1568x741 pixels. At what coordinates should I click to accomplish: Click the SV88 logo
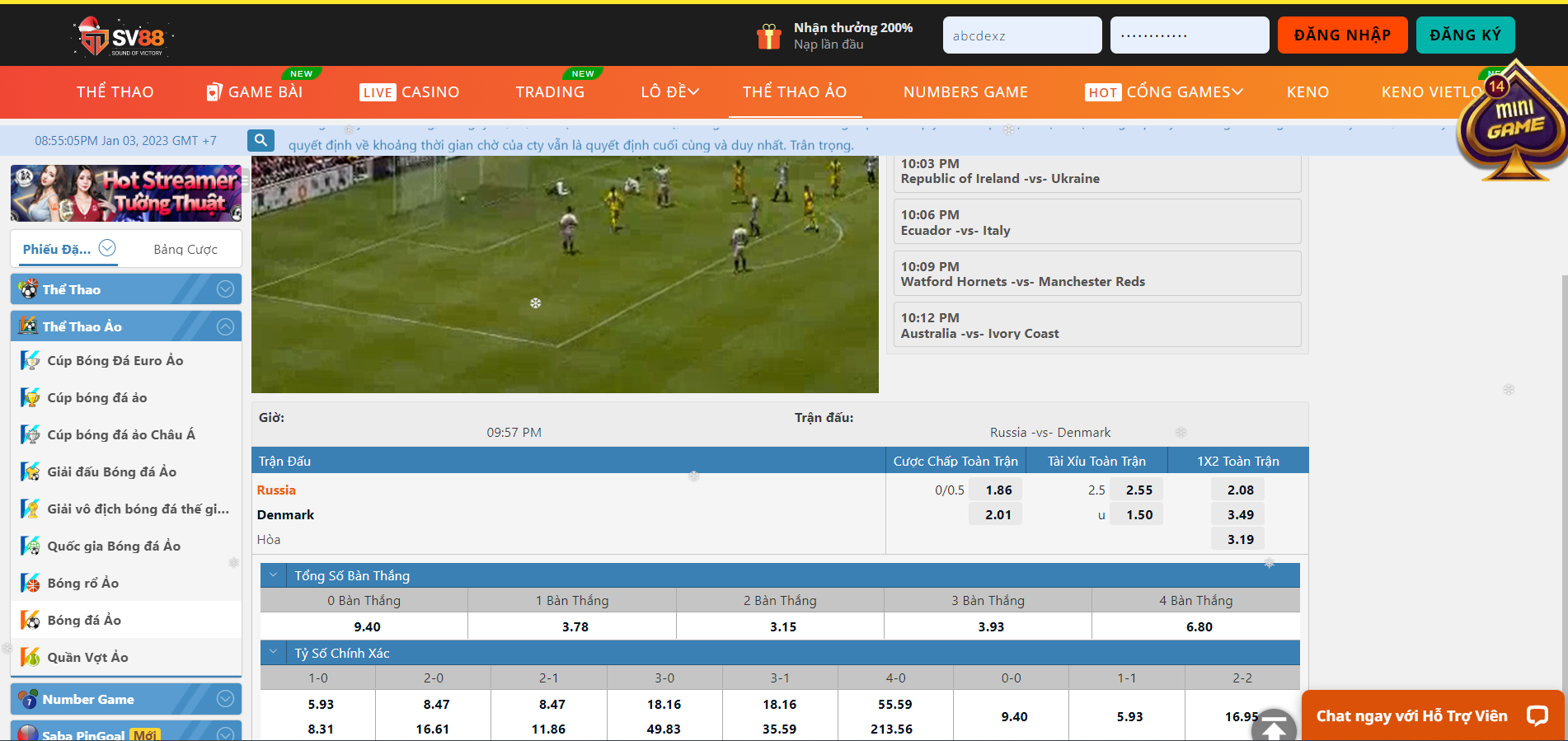click(x=123, y=37)
